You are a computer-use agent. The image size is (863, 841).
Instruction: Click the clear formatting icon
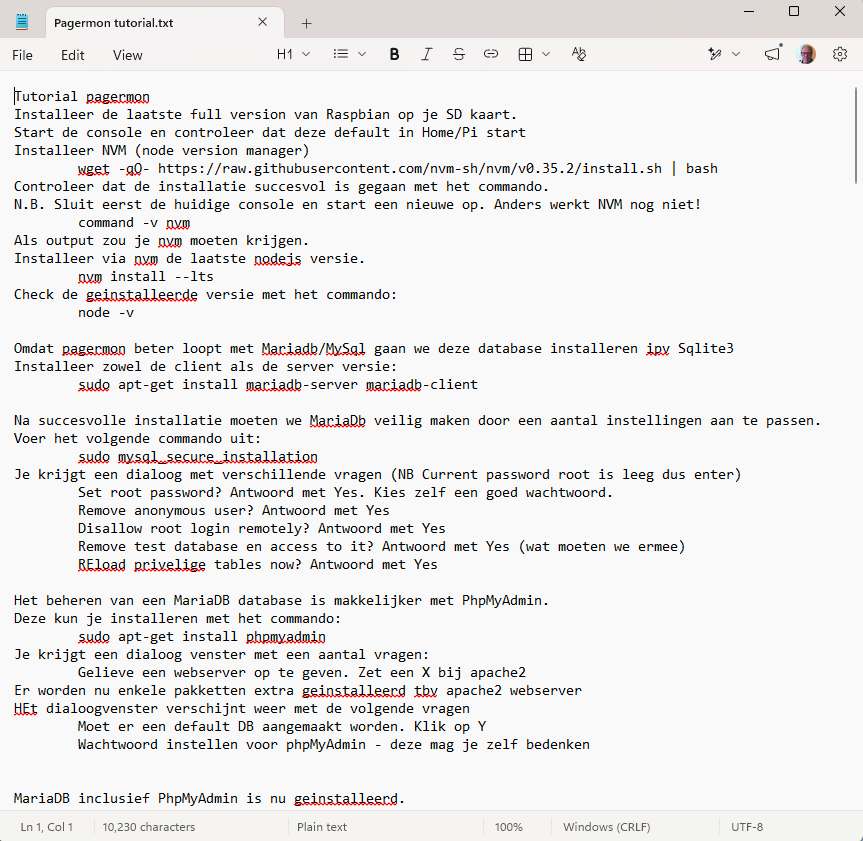click(x=578, y=54)
